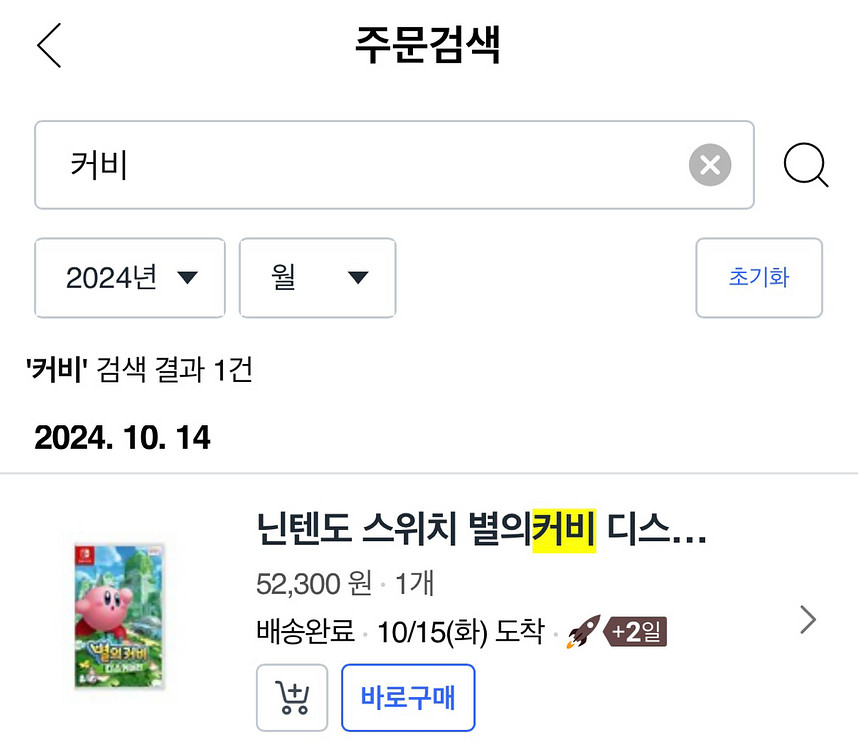Tap the 주문검색 page title
Viewport: 858px width, 750px height.
(x=427, y=45)
